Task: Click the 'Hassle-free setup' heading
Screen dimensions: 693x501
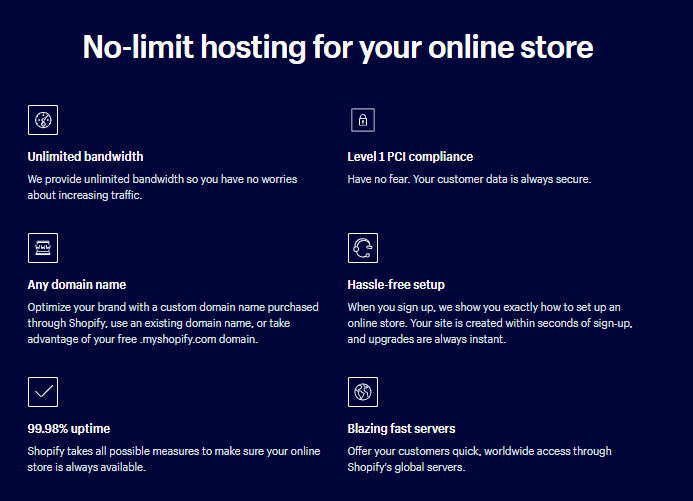Action: tap(396, 284)
